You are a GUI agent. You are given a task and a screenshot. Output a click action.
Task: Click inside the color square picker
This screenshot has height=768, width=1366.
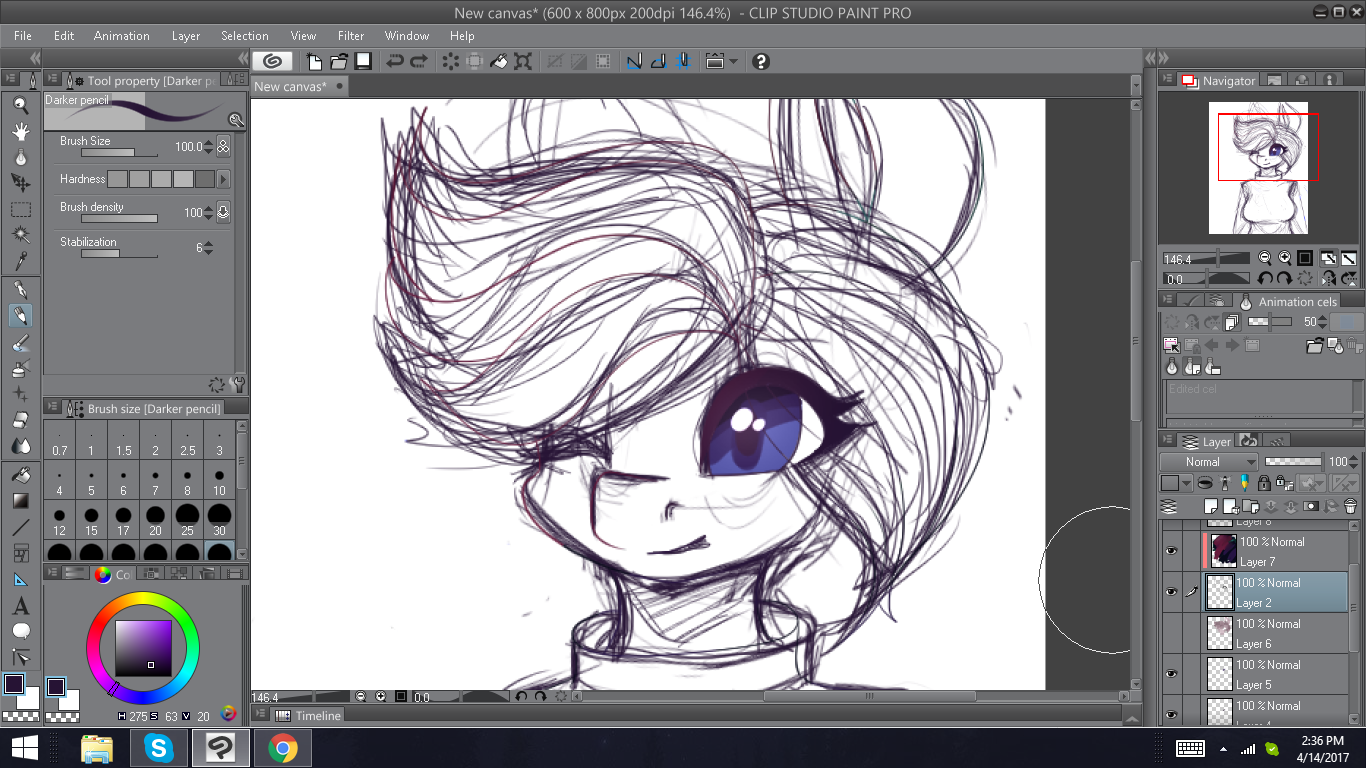point(143,648)
